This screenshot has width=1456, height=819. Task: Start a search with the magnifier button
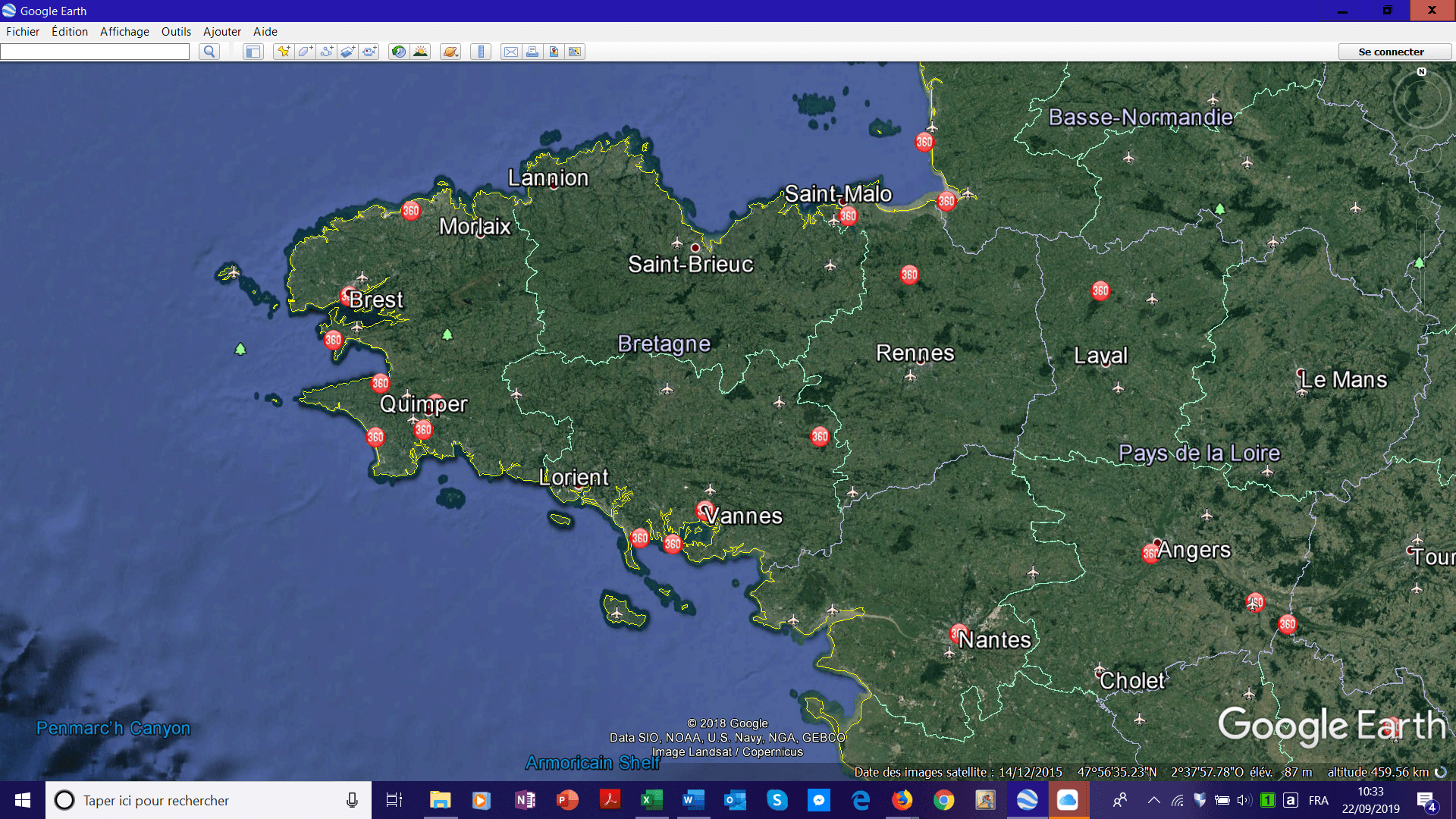click(208, 52)
